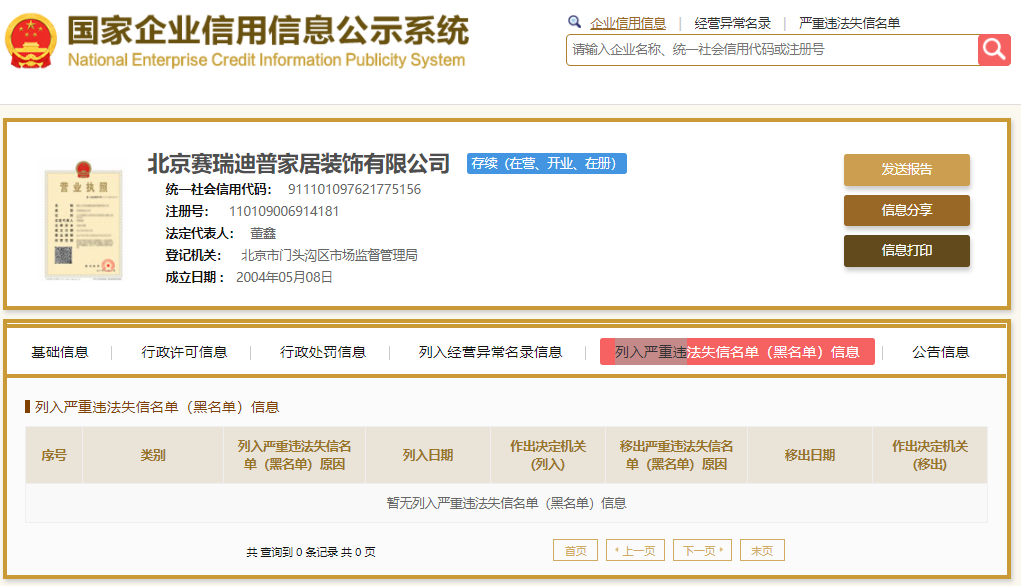This screenshot has width=1021, height=586.
Task: Click the legal representative name 董鑫
Action: (263, 233)
